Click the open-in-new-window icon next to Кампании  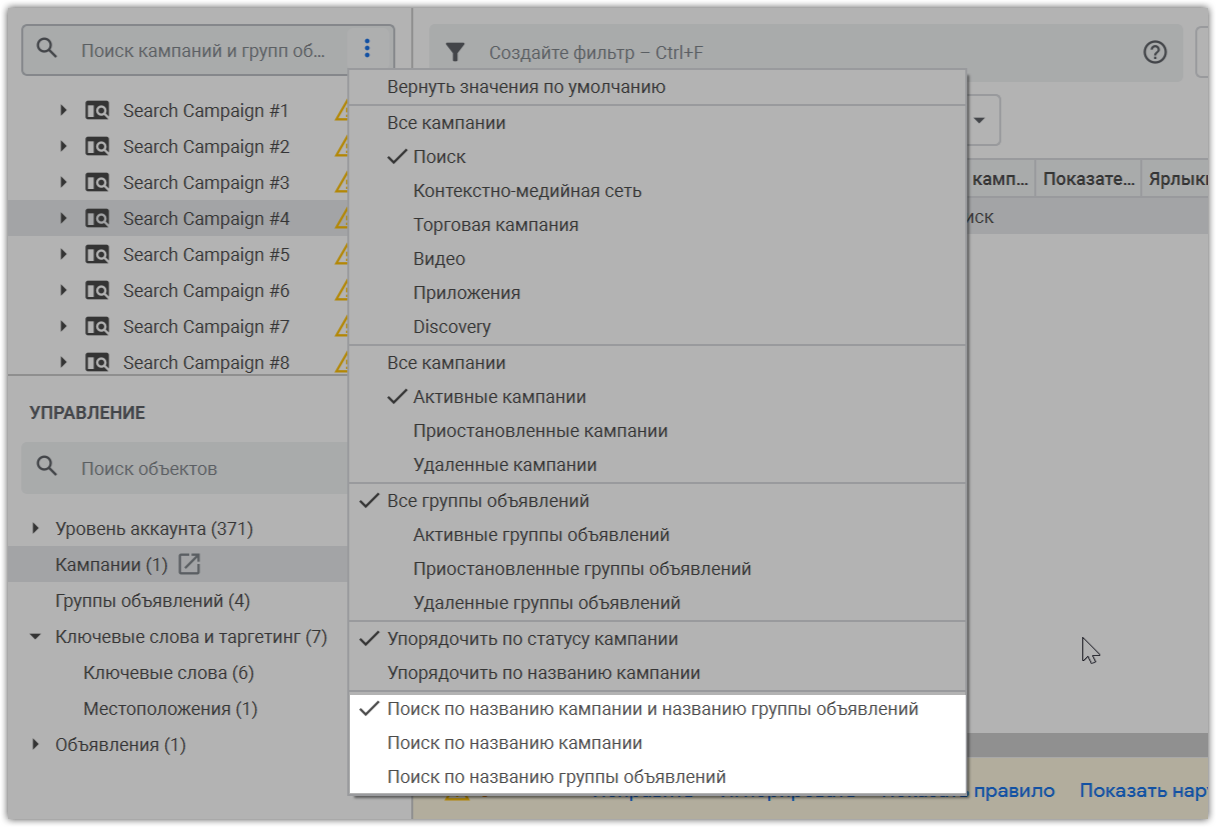tap(189, 565)
